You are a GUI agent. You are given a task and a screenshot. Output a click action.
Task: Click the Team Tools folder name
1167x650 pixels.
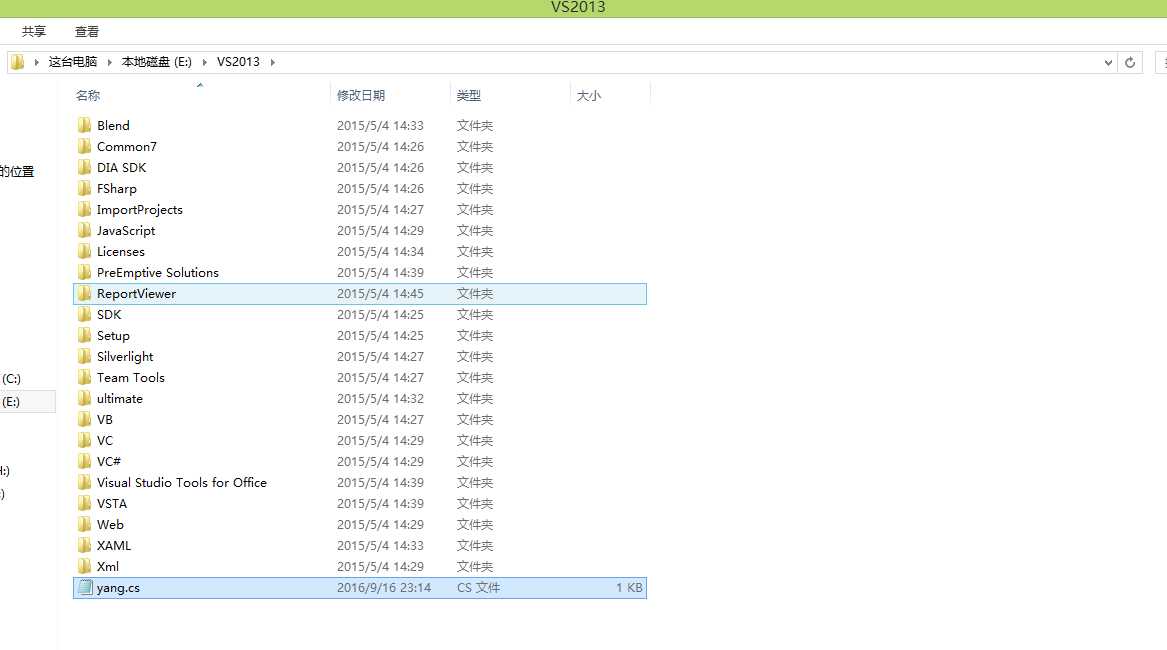pyautogui.click(x=131, y=377)
